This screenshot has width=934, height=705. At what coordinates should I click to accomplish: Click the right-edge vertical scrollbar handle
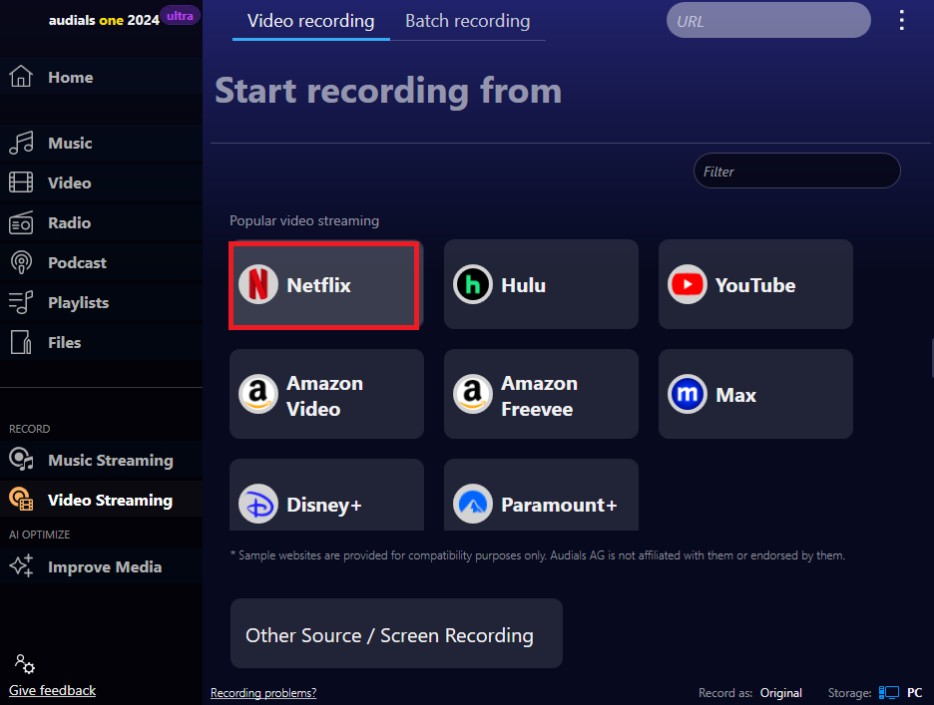[932, 357]
